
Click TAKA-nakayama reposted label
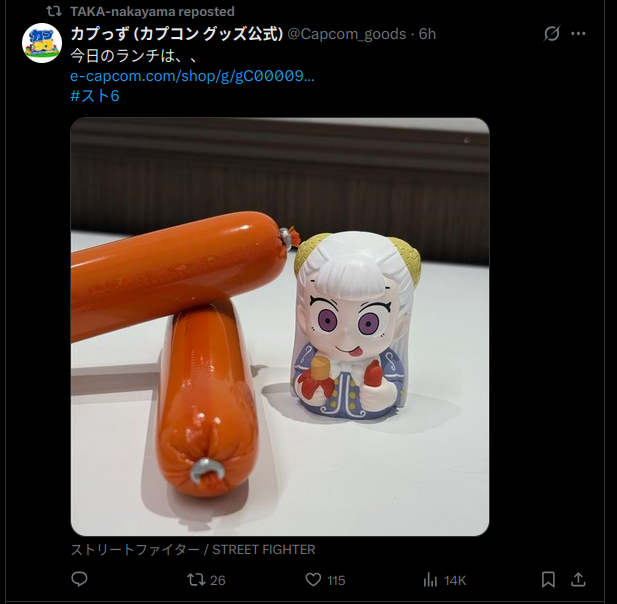(152, 11)
